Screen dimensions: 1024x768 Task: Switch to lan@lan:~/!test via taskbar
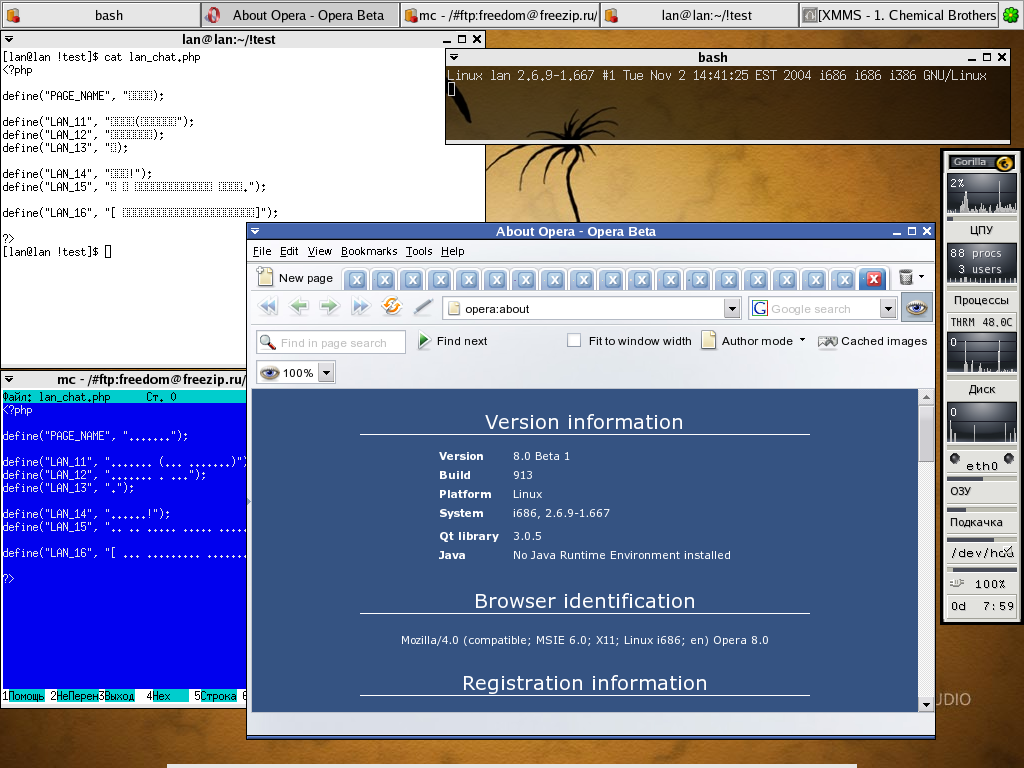coord(699,15)
